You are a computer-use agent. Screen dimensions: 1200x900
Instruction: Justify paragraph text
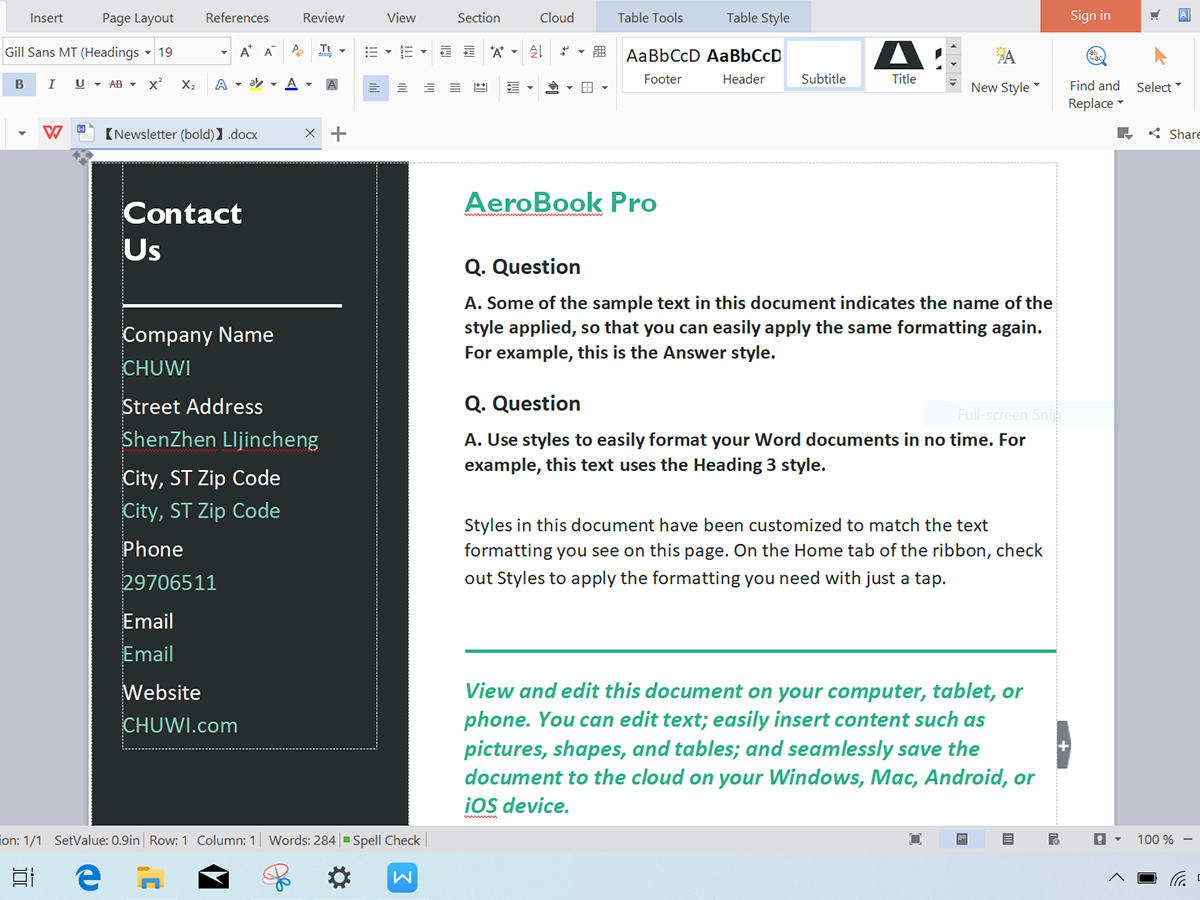[x=455, y=88]
